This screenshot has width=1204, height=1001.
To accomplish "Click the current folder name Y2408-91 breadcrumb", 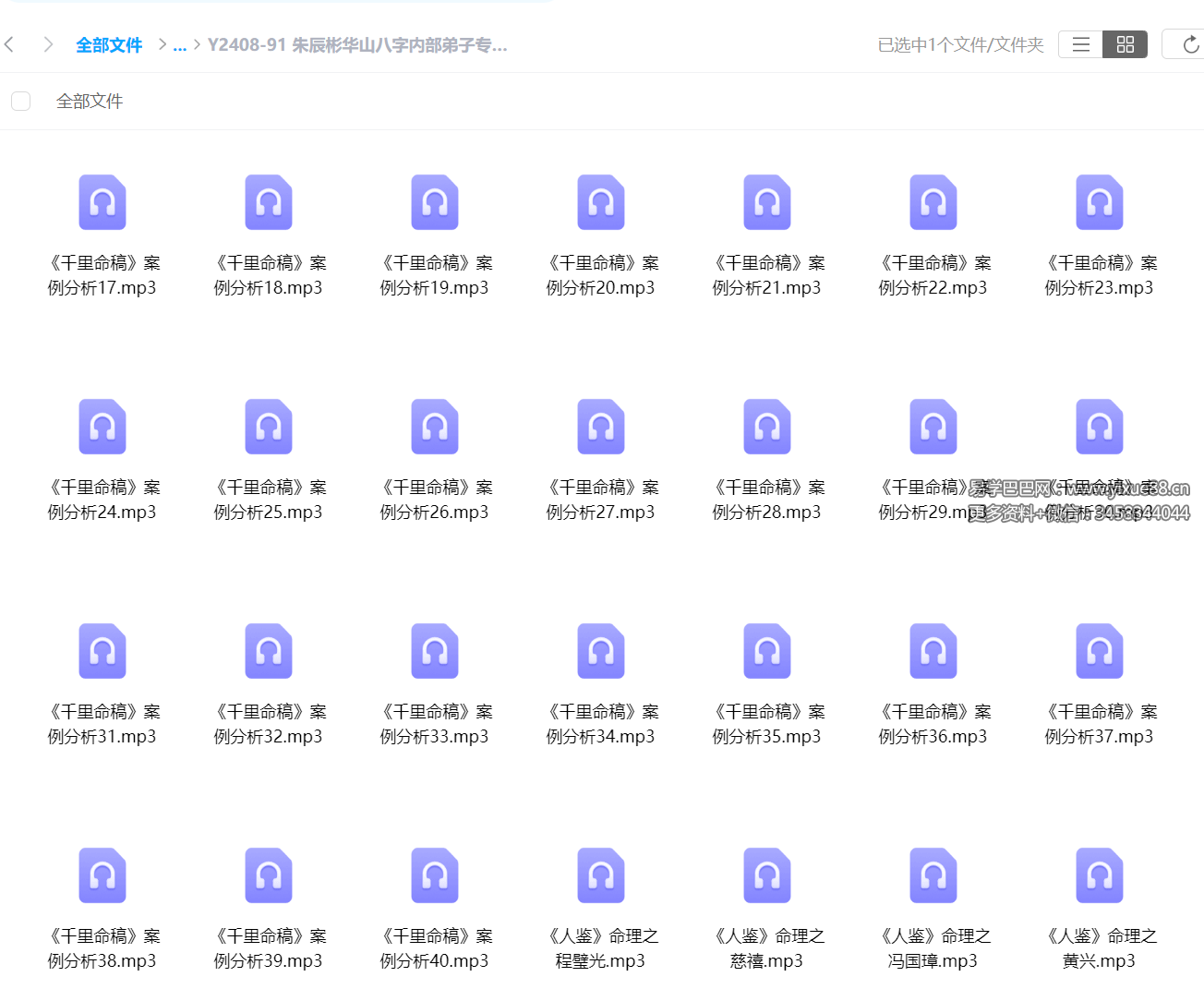I will pos(357,45).
